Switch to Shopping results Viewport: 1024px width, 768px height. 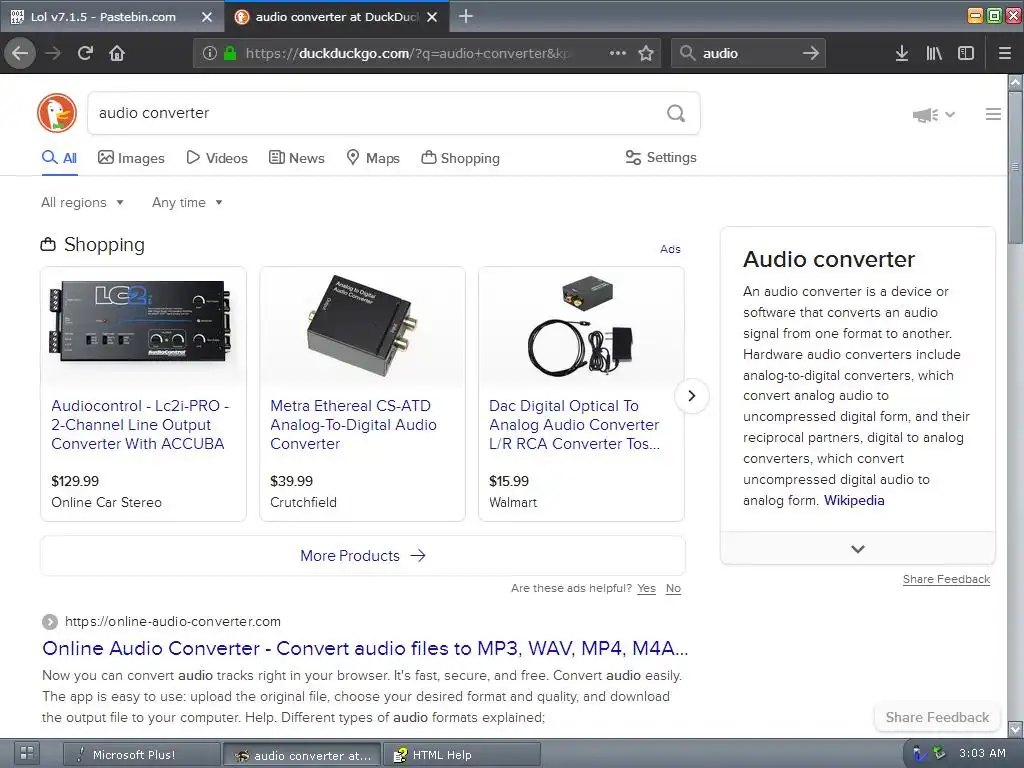pyautogui.click(x=460, y=158)
